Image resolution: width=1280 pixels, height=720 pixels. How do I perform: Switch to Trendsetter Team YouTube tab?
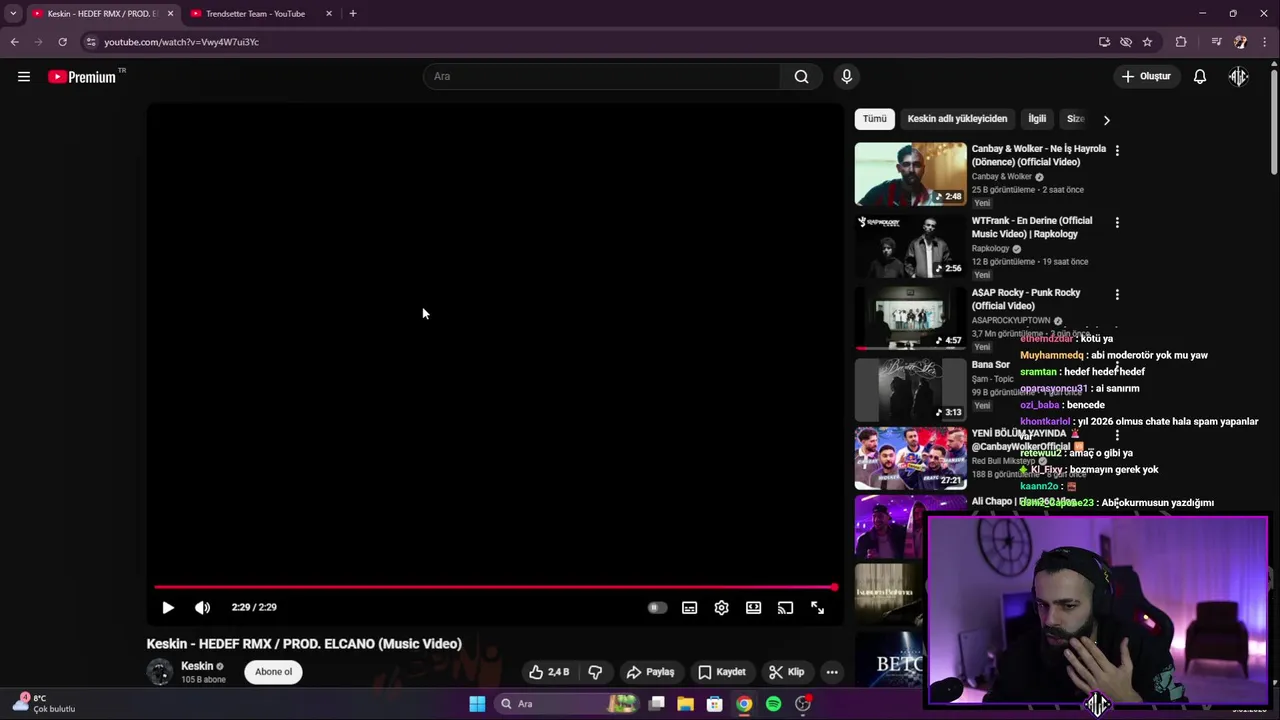[255, 14]
